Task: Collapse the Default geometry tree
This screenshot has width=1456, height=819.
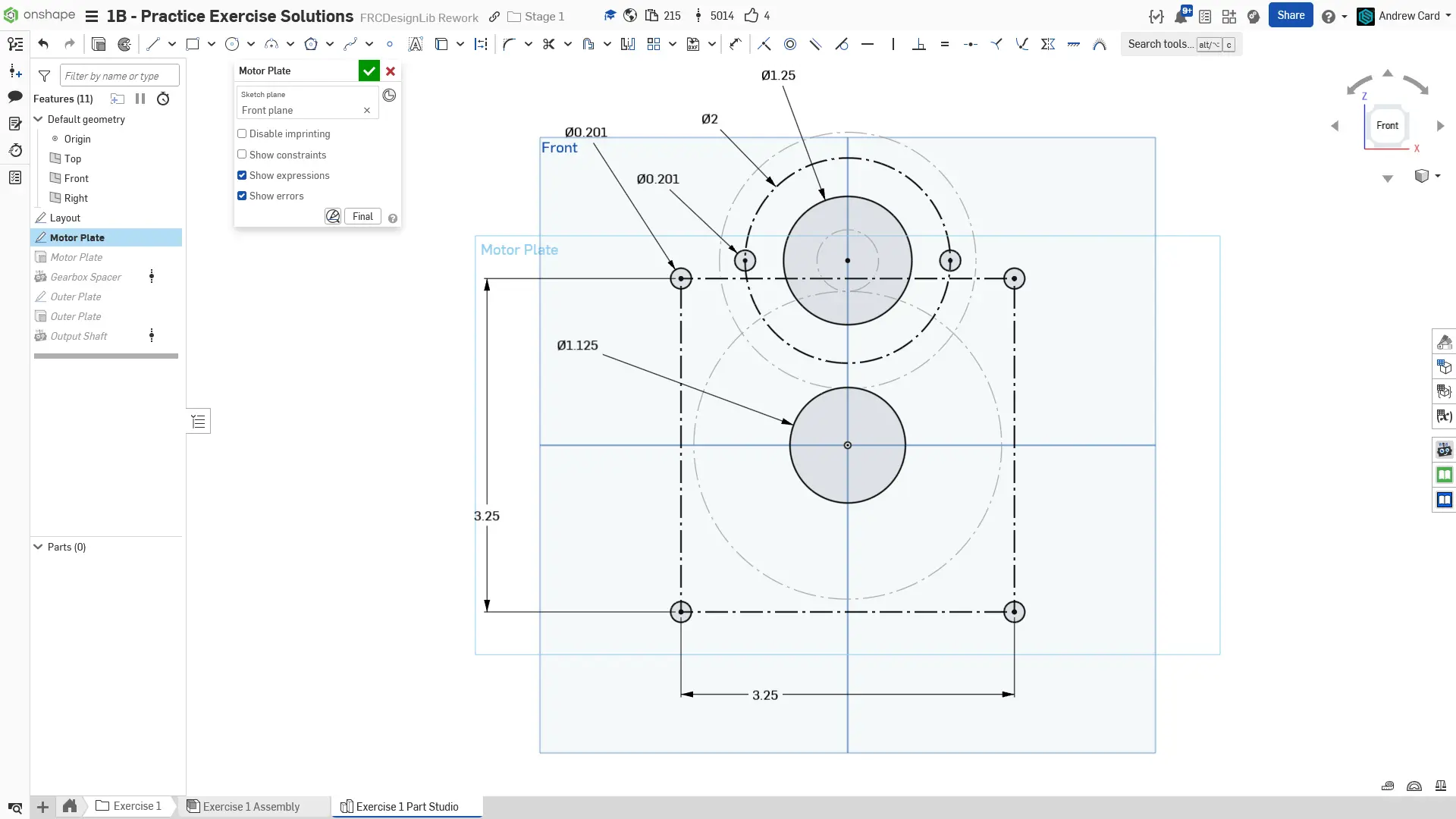Action: tap(38, 119)
